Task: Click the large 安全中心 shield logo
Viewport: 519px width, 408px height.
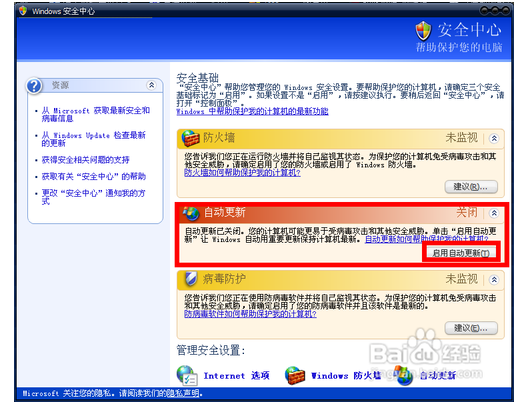Action: [x=423, y=31]
